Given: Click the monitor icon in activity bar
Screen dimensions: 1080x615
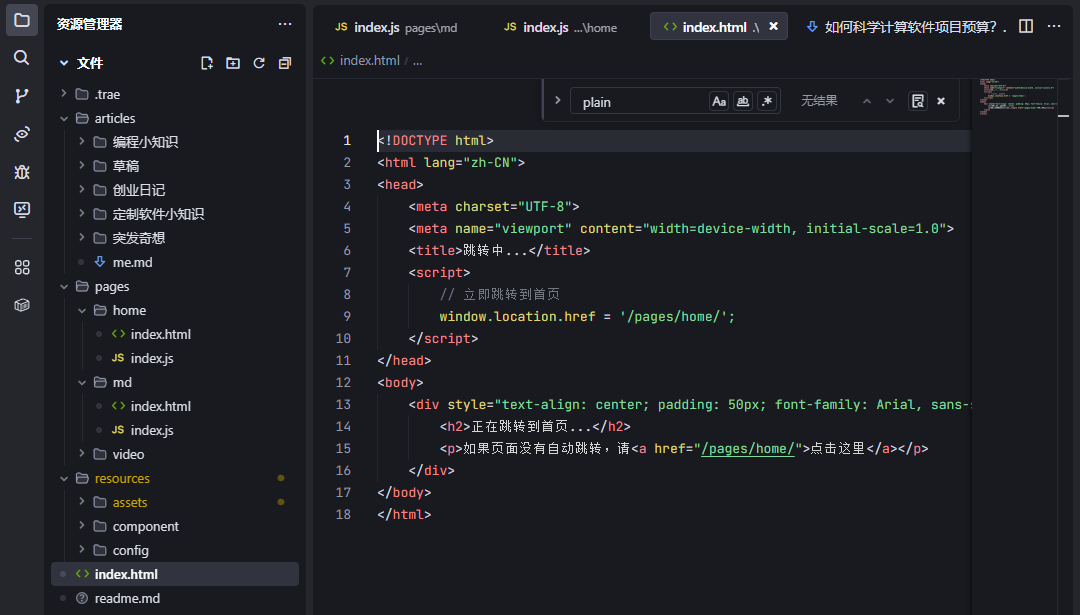Looking at the screenshot, I should click(x=22, y=209).
